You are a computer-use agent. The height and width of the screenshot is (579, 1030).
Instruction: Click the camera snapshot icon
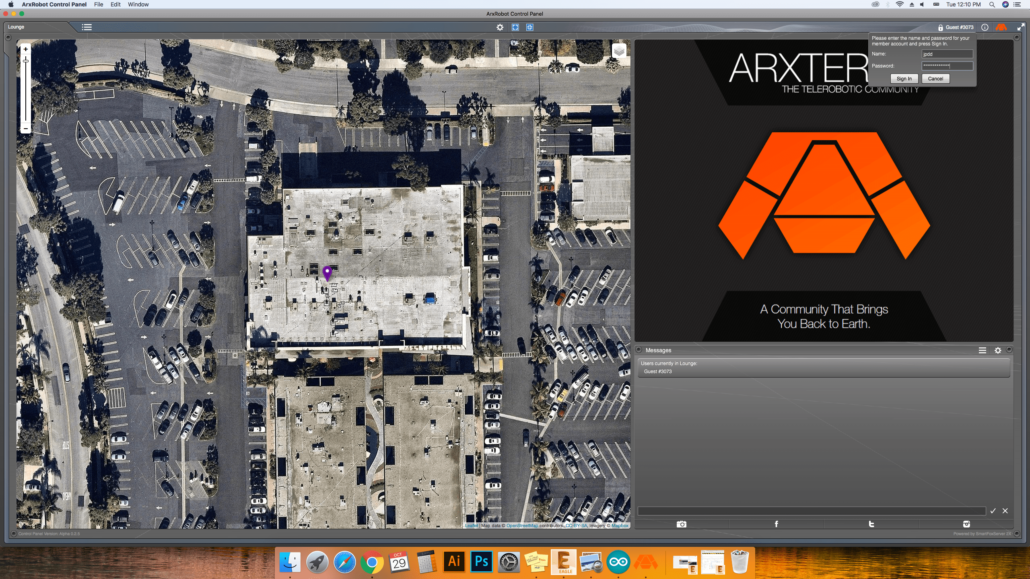[x=681, y=524]
